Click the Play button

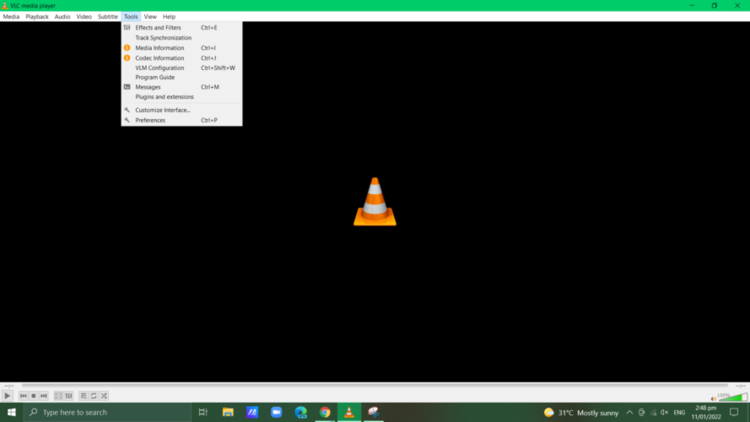(7, 396)
